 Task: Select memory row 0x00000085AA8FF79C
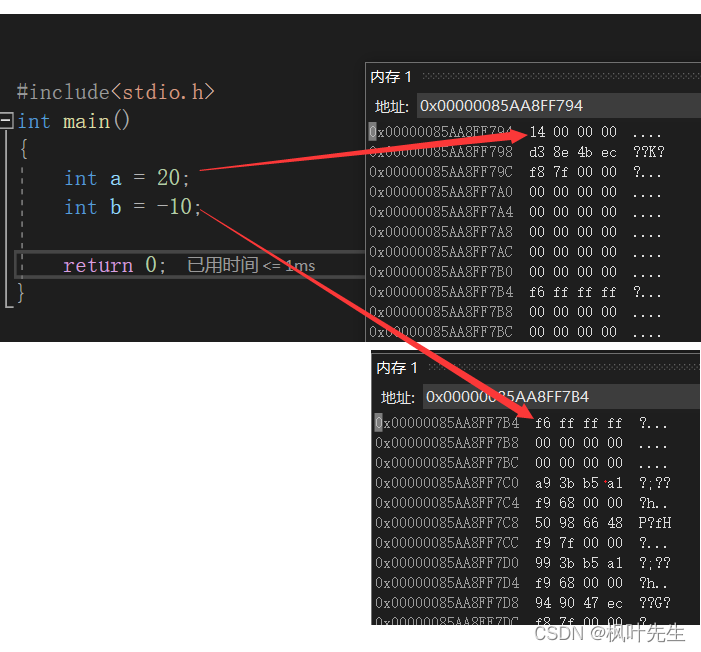(441, 172)
